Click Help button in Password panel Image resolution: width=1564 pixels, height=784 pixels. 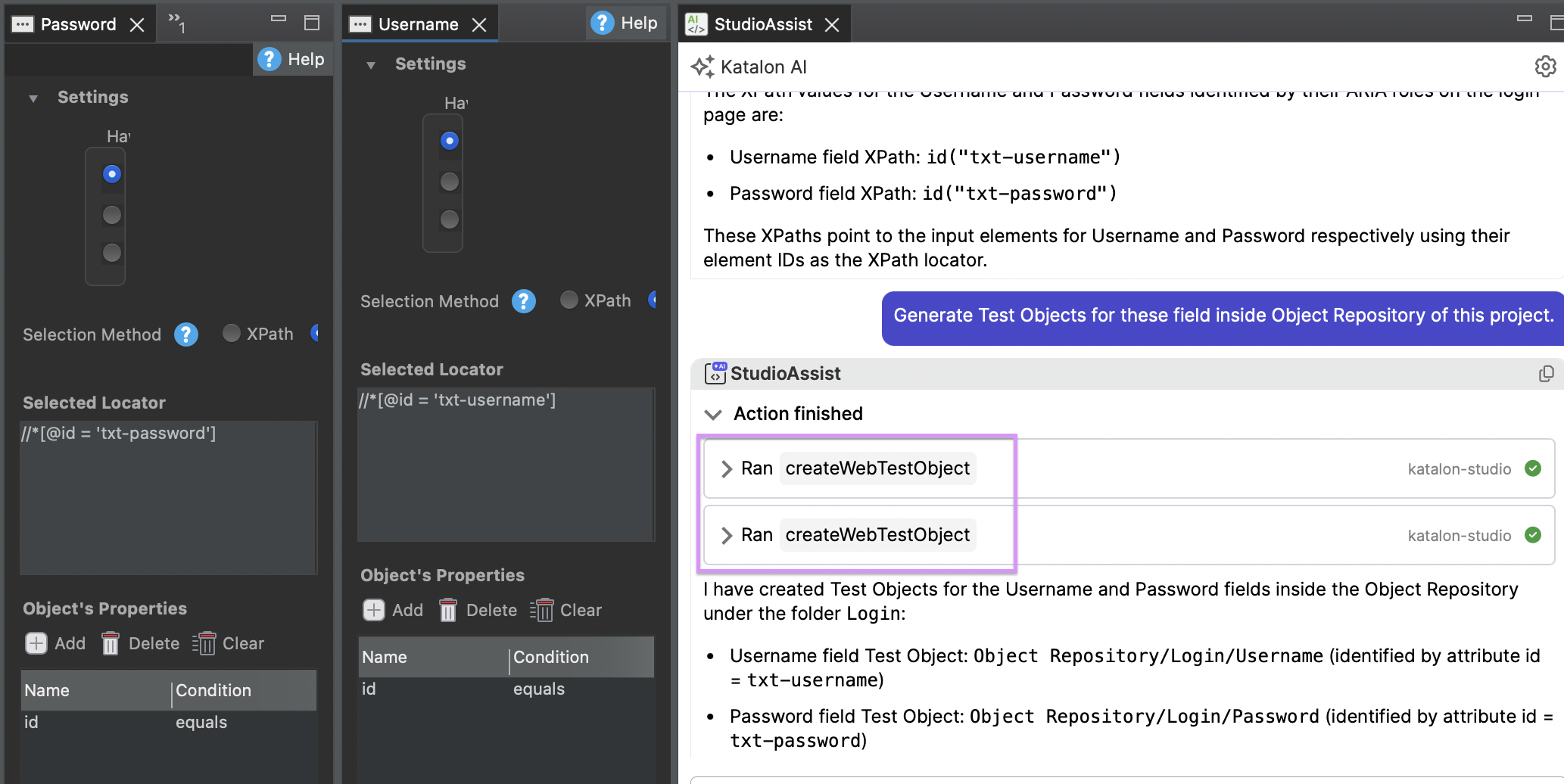[x=291, y=59]
